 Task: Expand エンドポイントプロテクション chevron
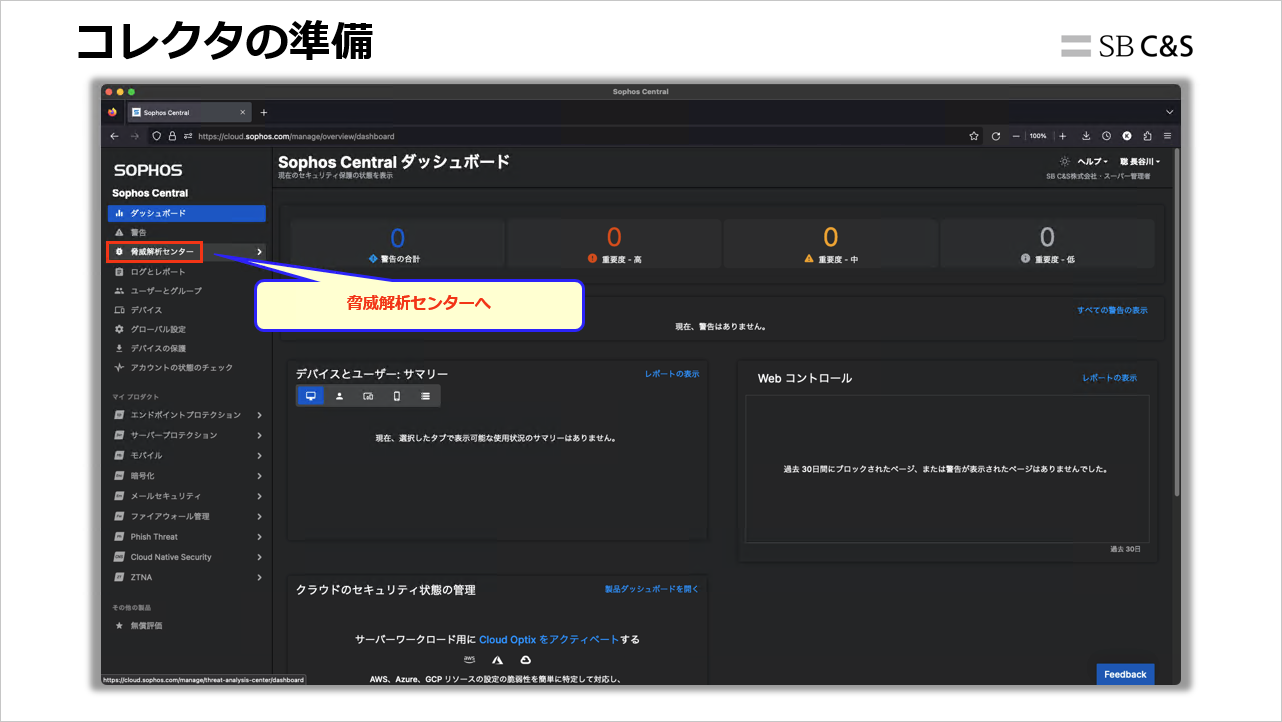point(259,415)
